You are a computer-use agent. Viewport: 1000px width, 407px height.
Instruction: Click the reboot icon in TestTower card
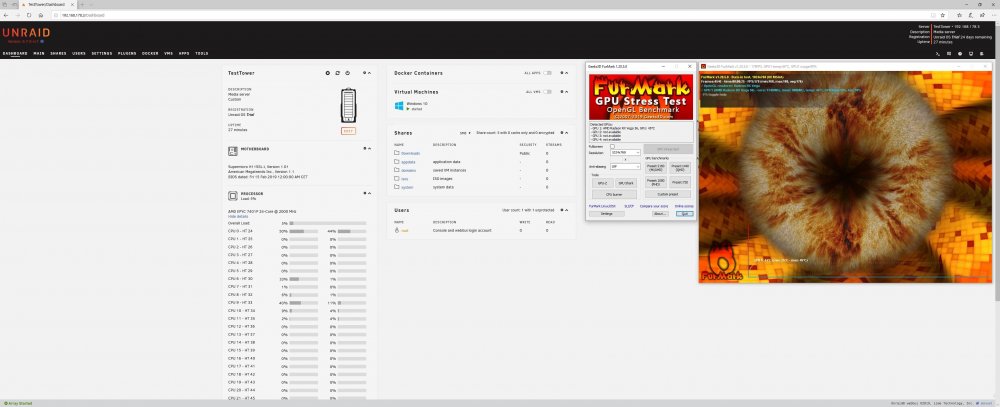pos(337,73)
